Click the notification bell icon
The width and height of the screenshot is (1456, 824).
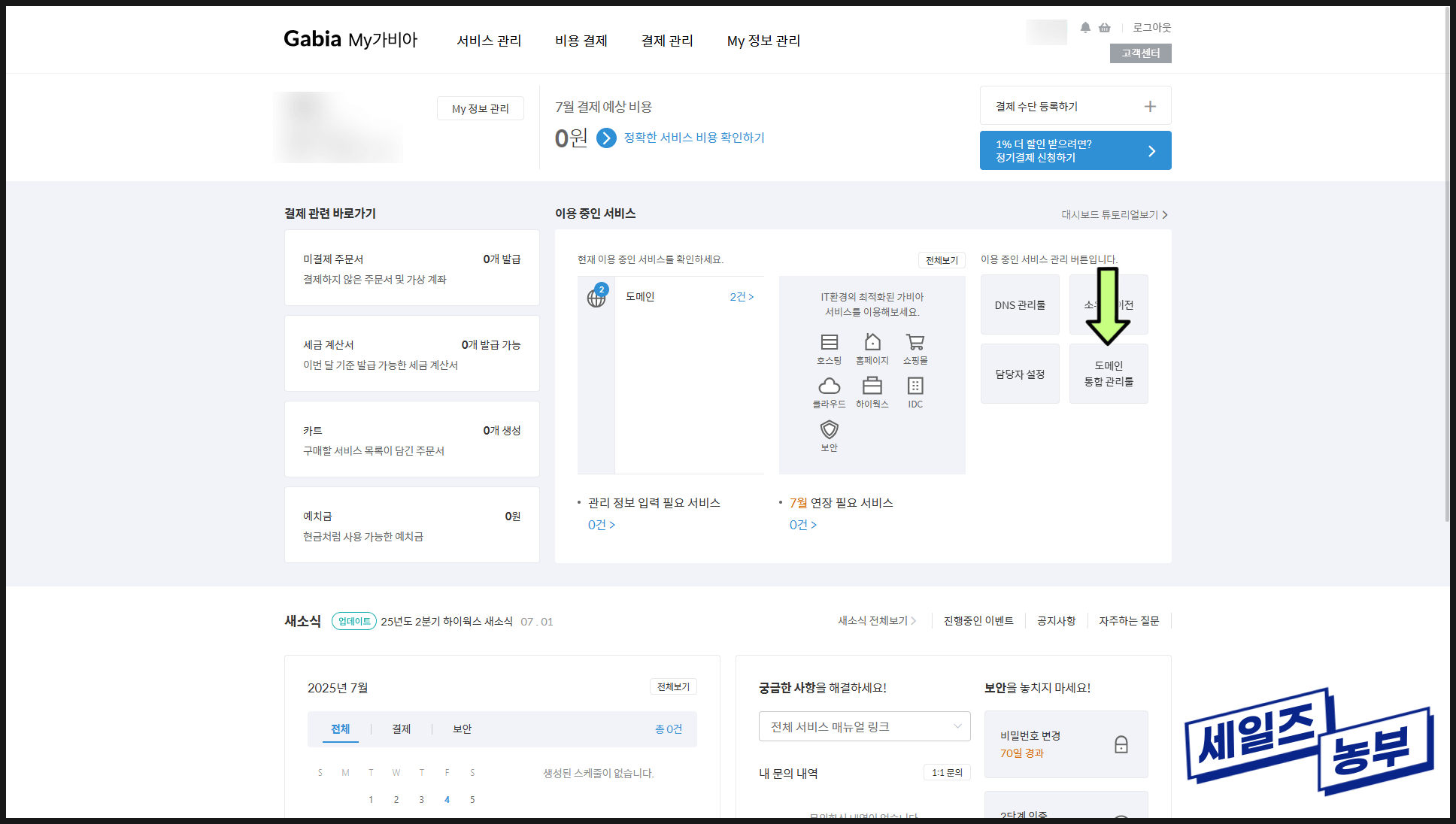(1084, 28)
